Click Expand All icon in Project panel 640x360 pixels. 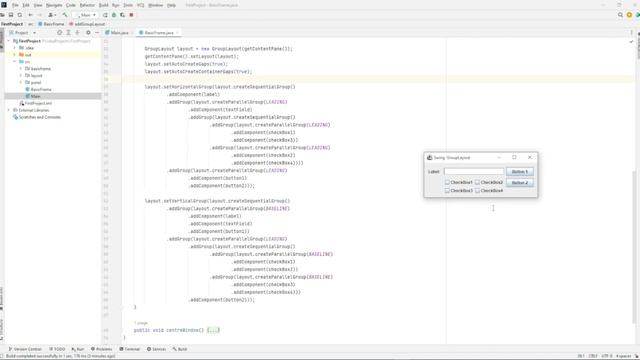[69, 33]
